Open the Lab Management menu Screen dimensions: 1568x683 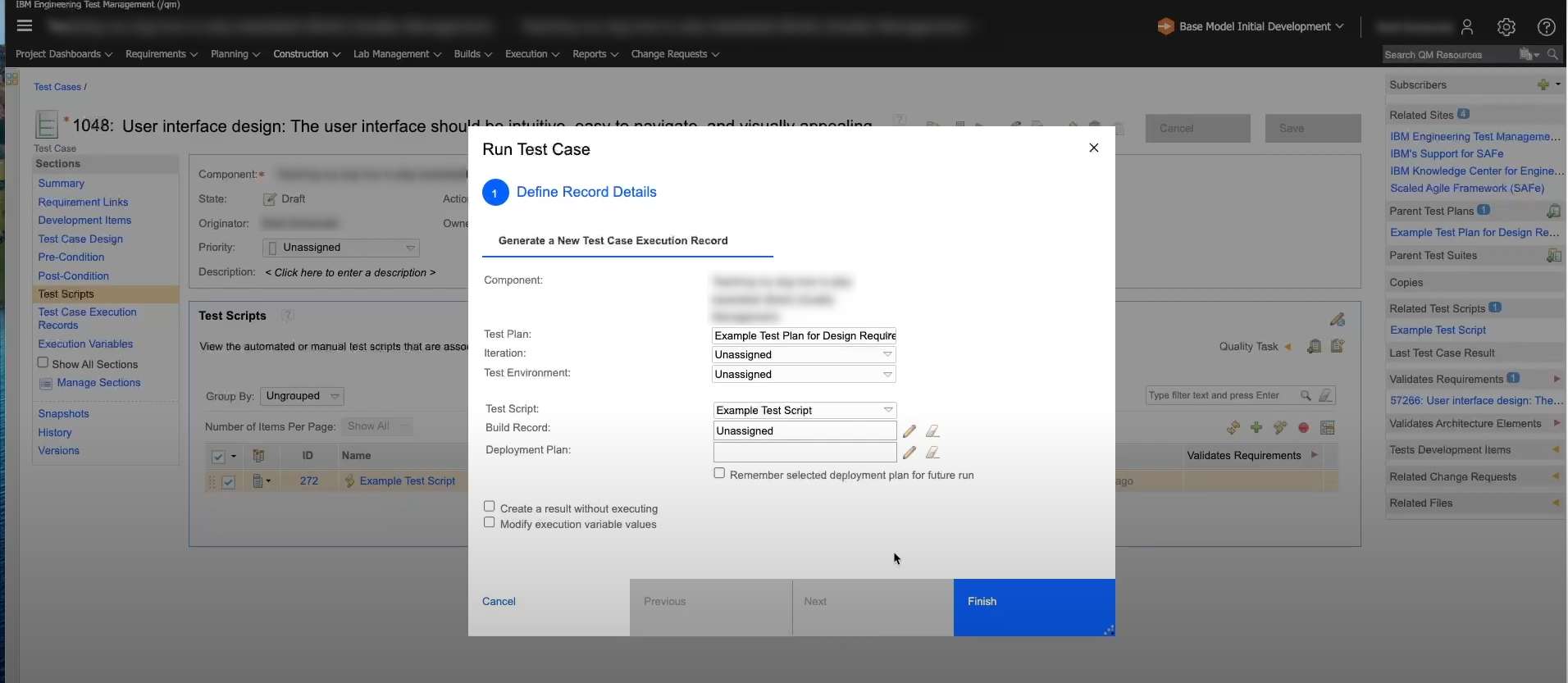397,54
